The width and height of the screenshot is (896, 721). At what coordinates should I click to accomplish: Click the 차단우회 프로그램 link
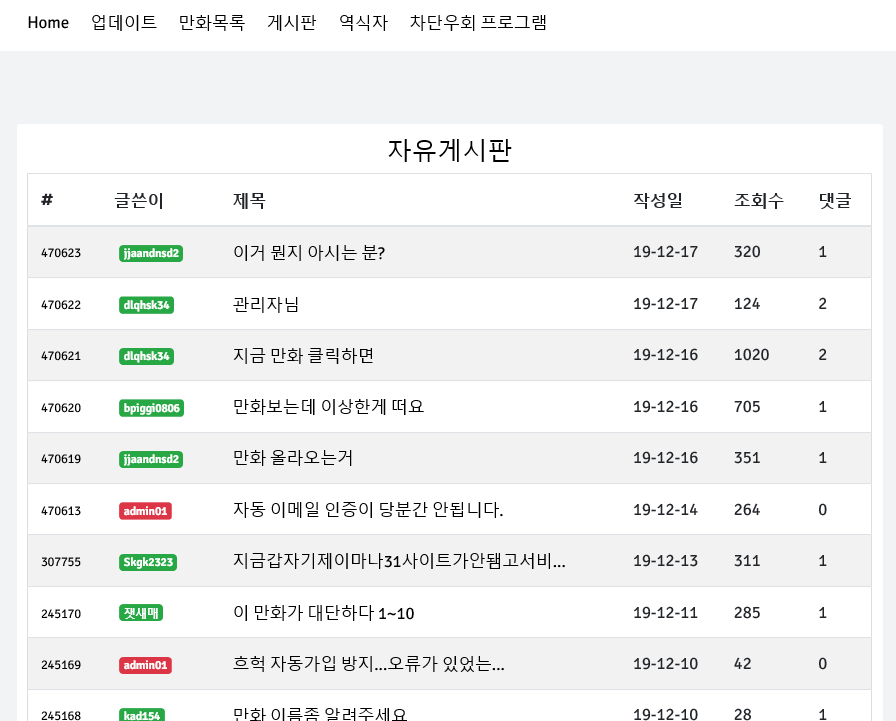coord(478,23)
